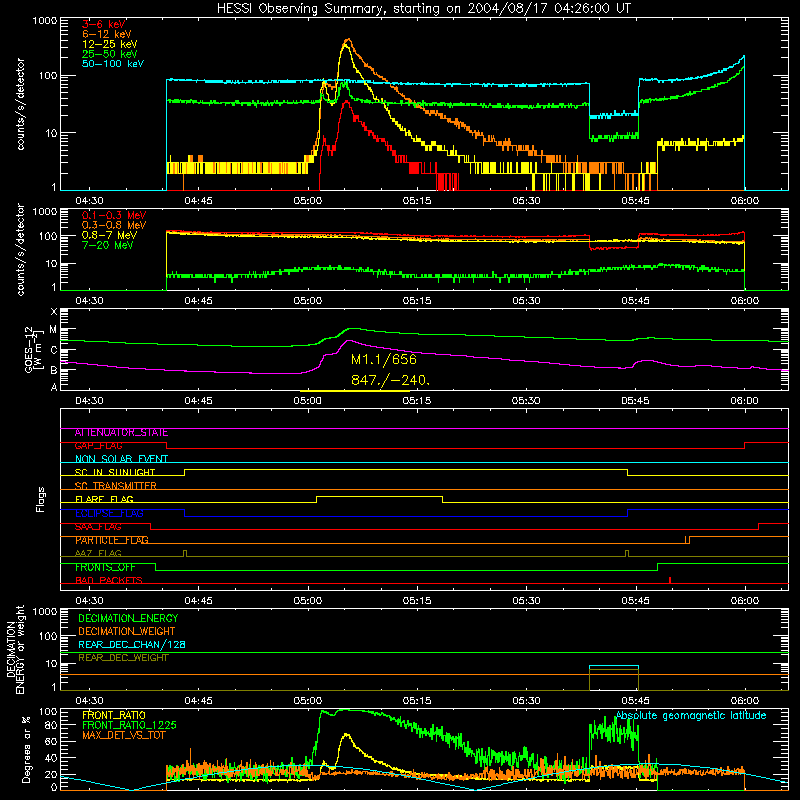Select the DECIMATION_ENERGY legend label
Screen dimensions: 800x800
coord(128,618)
